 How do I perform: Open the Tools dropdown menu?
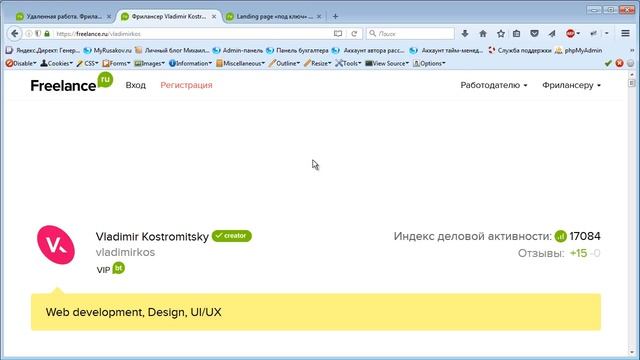pyautogui.click(x=348, y=63)
